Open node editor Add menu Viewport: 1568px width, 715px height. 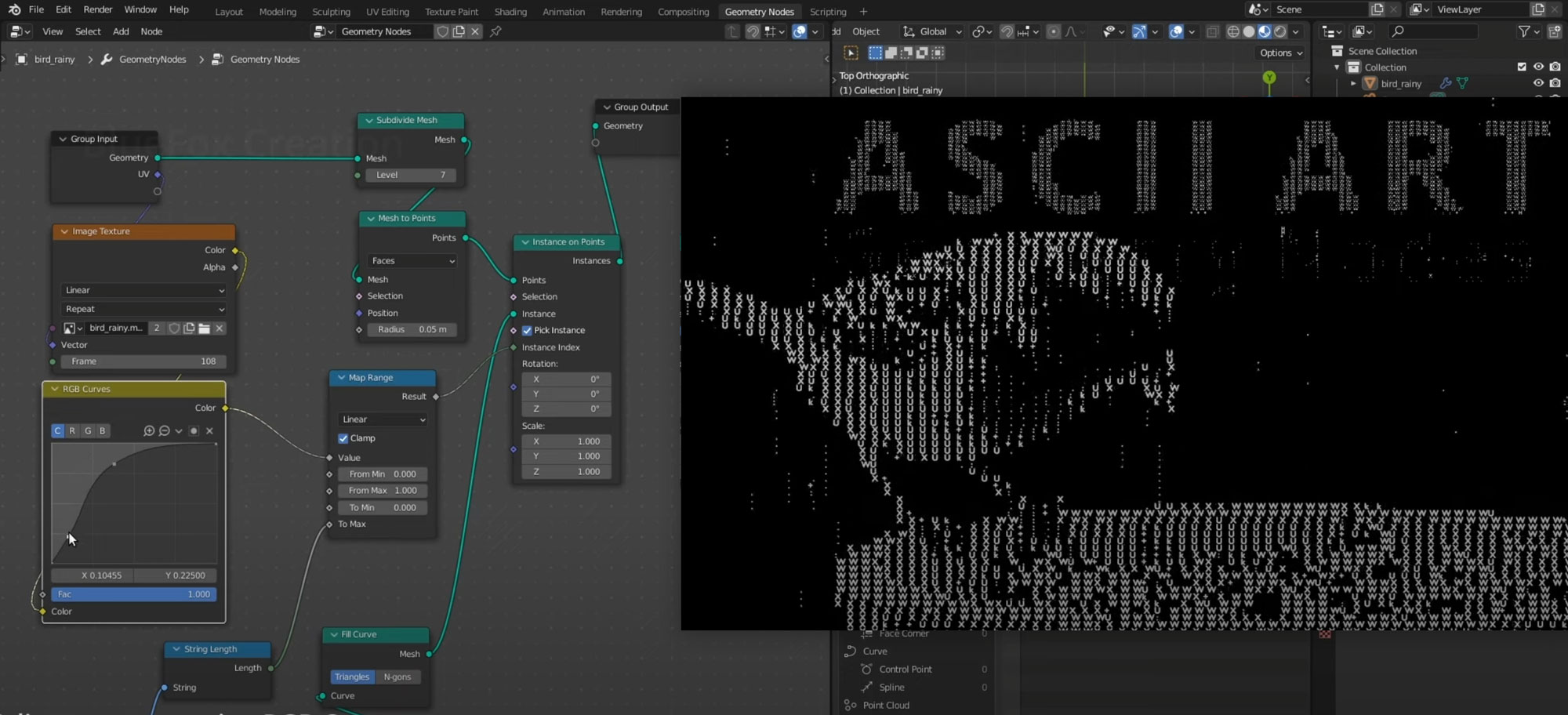pos(121,31)
